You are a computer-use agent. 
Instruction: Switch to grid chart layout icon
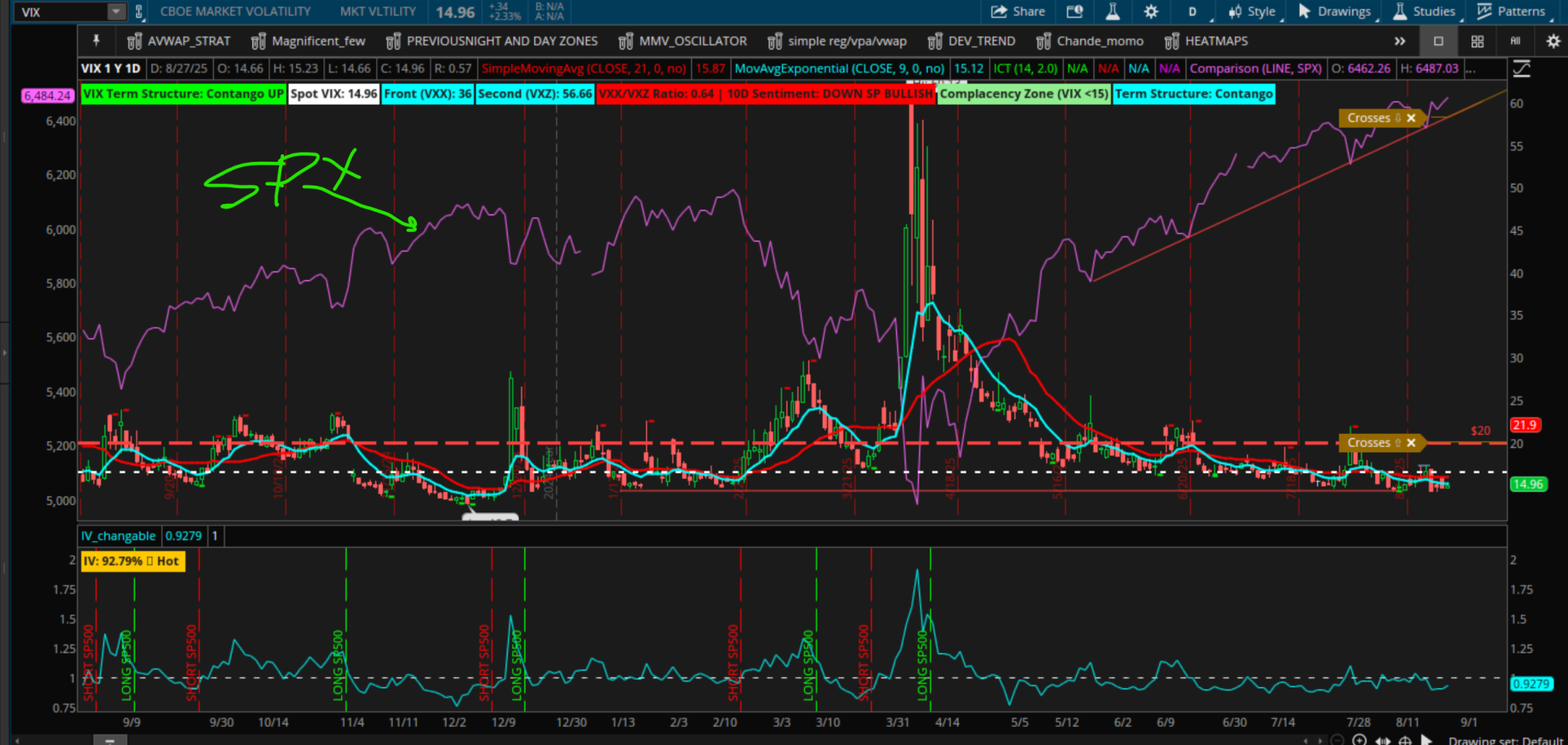point(1477,41)
